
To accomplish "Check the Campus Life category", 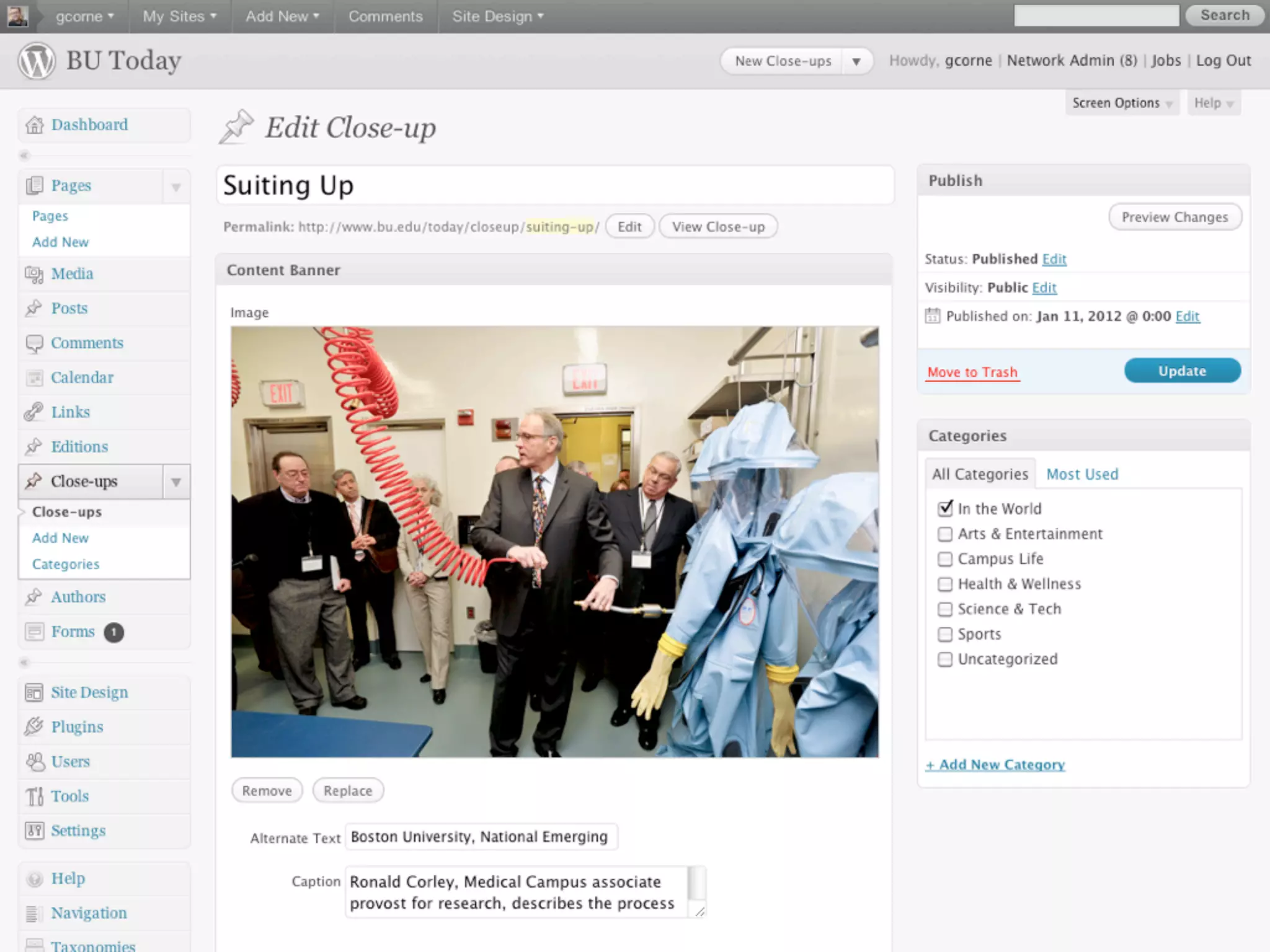I will point(945,559).
